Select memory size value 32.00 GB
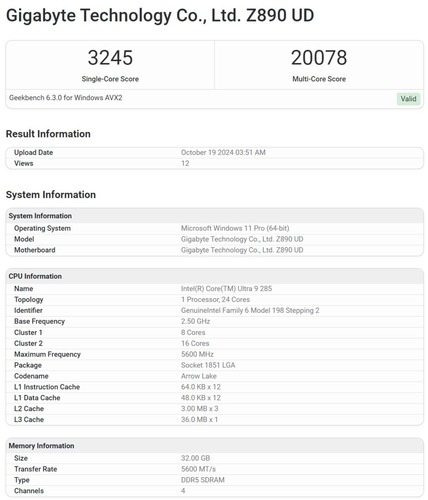This screenshot has height=500, width=428. coord(195,458)
